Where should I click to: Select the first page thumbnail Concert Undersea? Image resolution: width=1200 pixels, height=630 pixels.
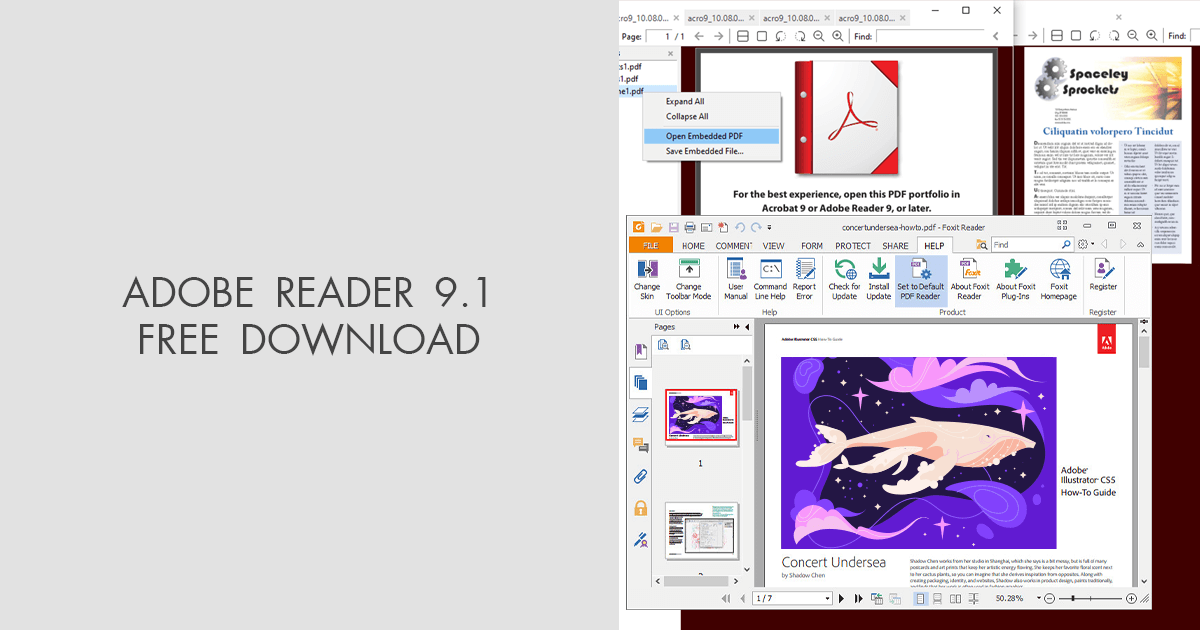pyautogui.click(x=700, y=420)
